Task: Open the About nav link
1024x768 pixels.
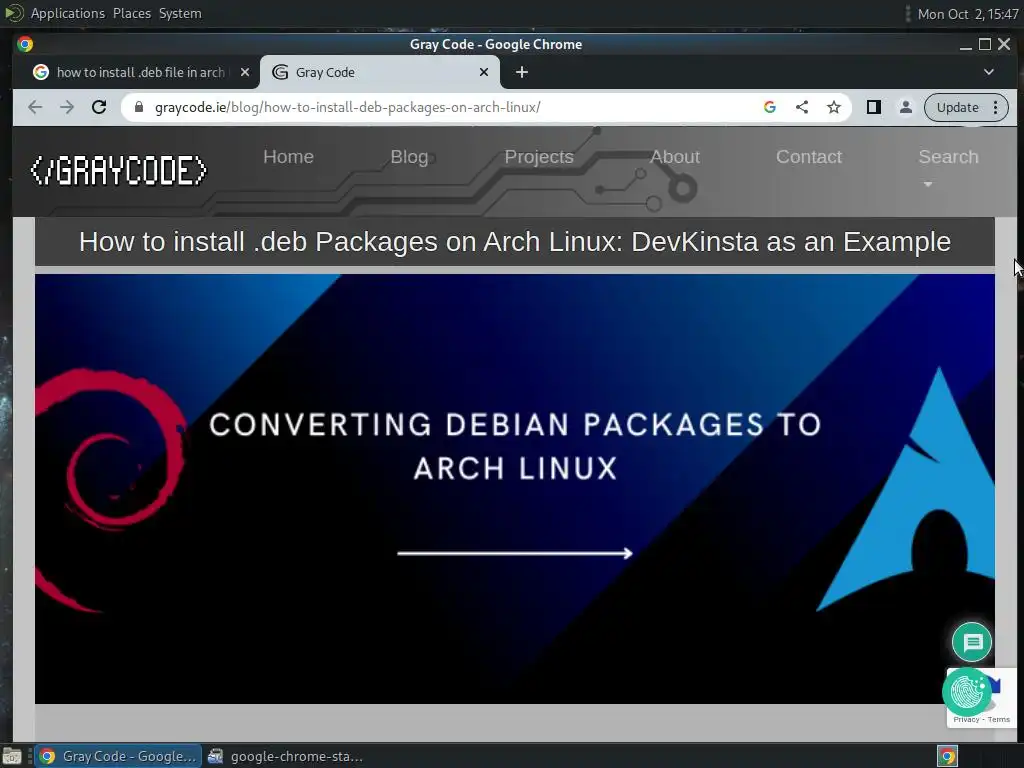Action: coord(675,157)
